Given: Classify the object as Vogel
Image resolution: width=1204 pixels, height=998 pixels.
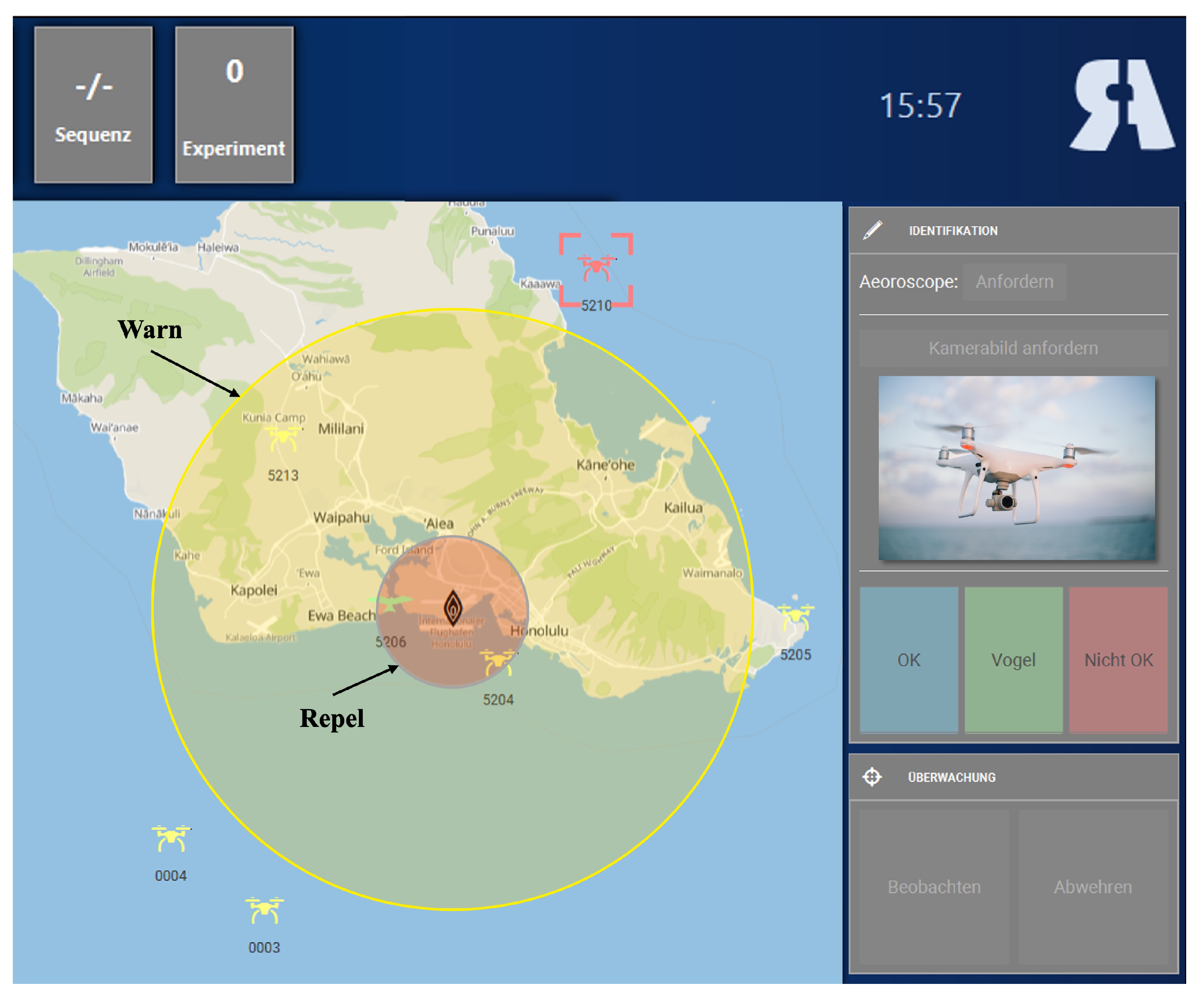Looking at the screenshot, I should 1013,659.
